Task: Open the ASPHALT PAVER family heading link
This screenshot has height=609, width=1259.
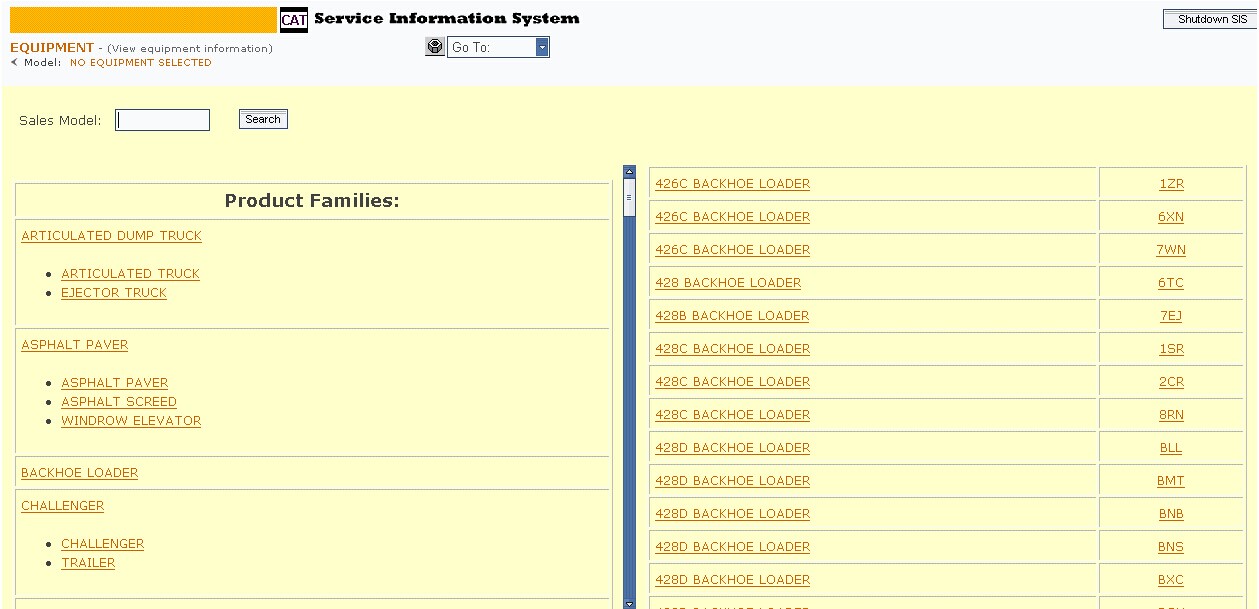Action: (x=75, y=345)
